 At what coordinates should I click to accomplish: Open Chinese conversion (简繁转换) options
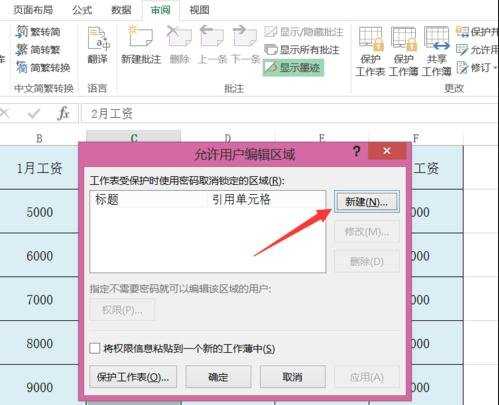(x=43, y=68)
